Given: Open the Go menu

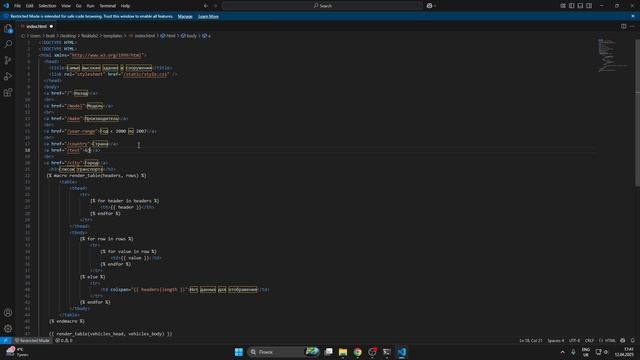Looking at the screenshot, I should pos(78,6).
